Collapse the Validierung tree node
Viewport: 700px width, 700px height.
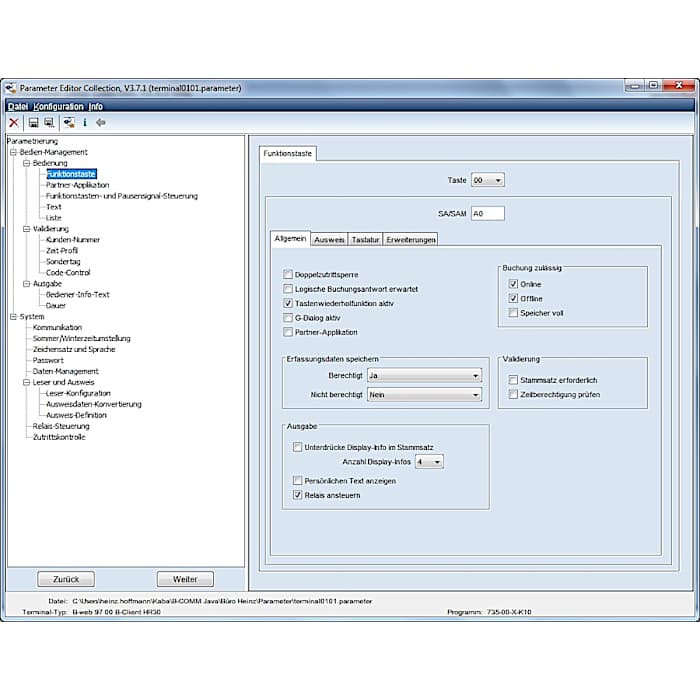pos(26,229)
